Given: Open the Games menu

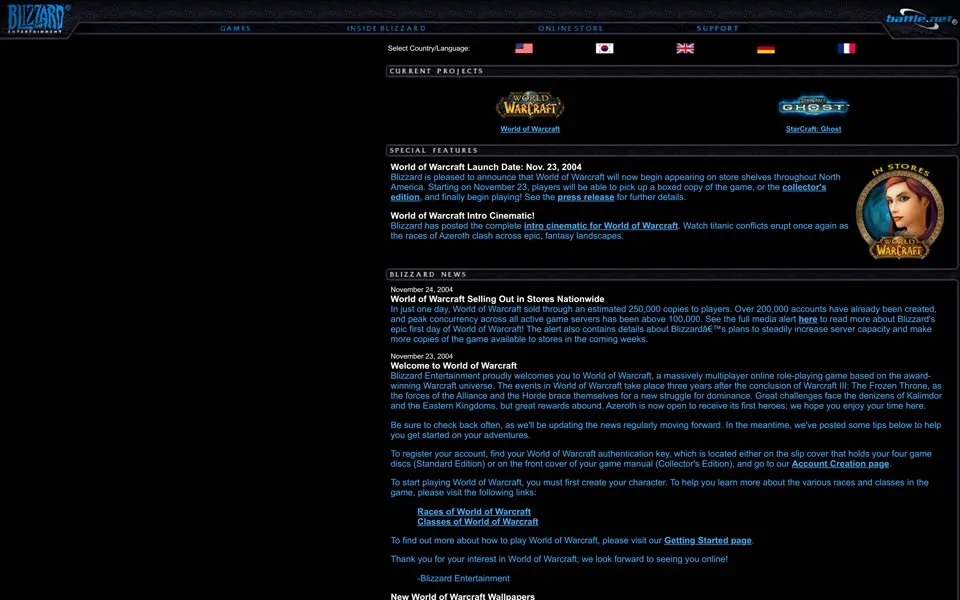Looking at the screenshot, I should [x=235, y=28].
